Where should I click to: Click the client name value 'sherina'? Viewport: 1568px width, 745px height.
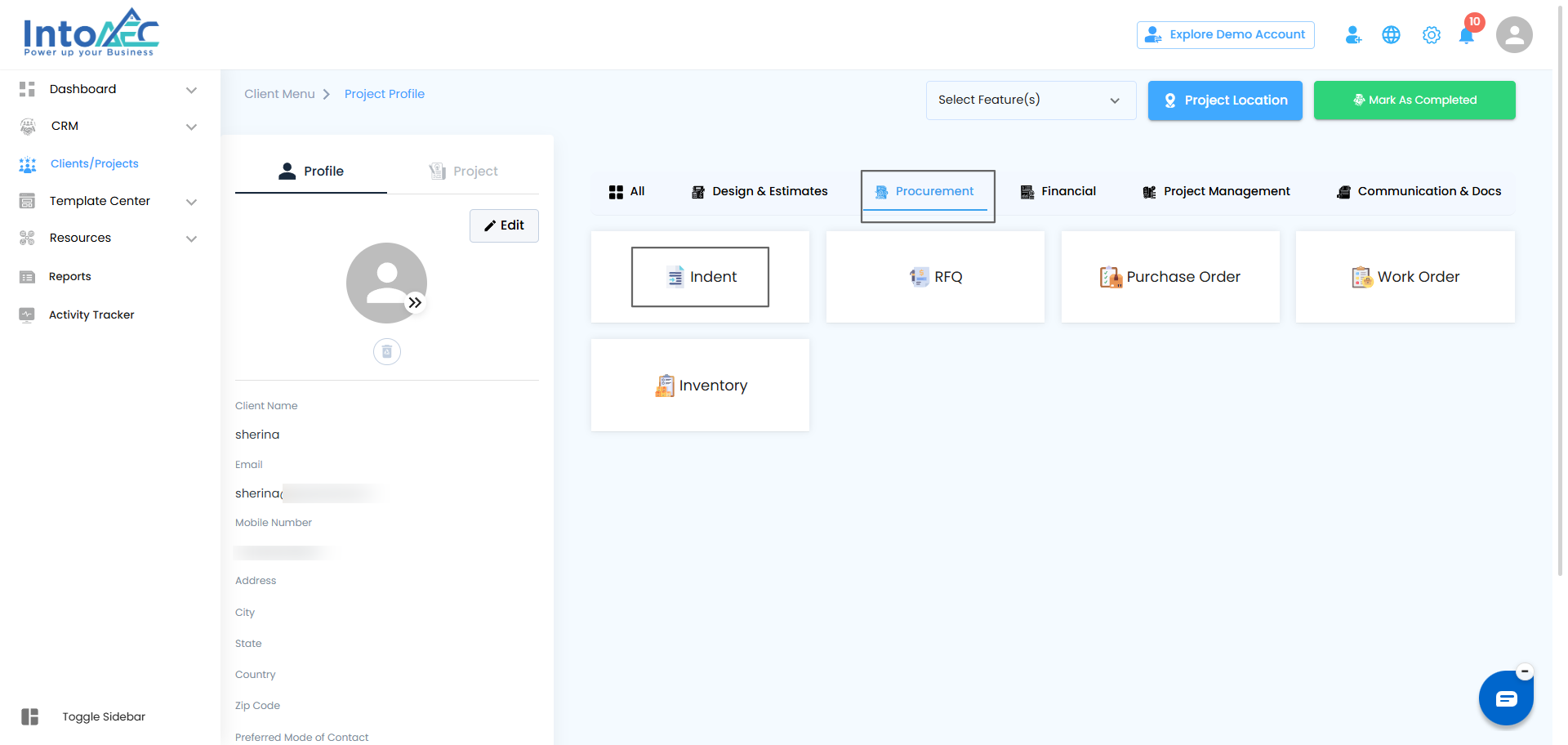click(x=257, y=435)
